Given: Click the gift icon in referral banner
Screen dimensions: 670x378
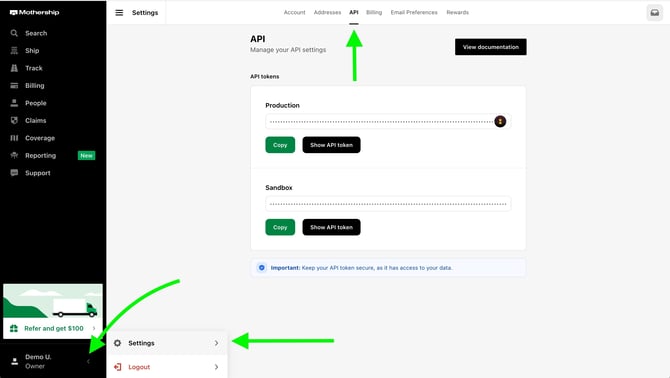Looking at the screenshot, I should click(x=14, y=328).
